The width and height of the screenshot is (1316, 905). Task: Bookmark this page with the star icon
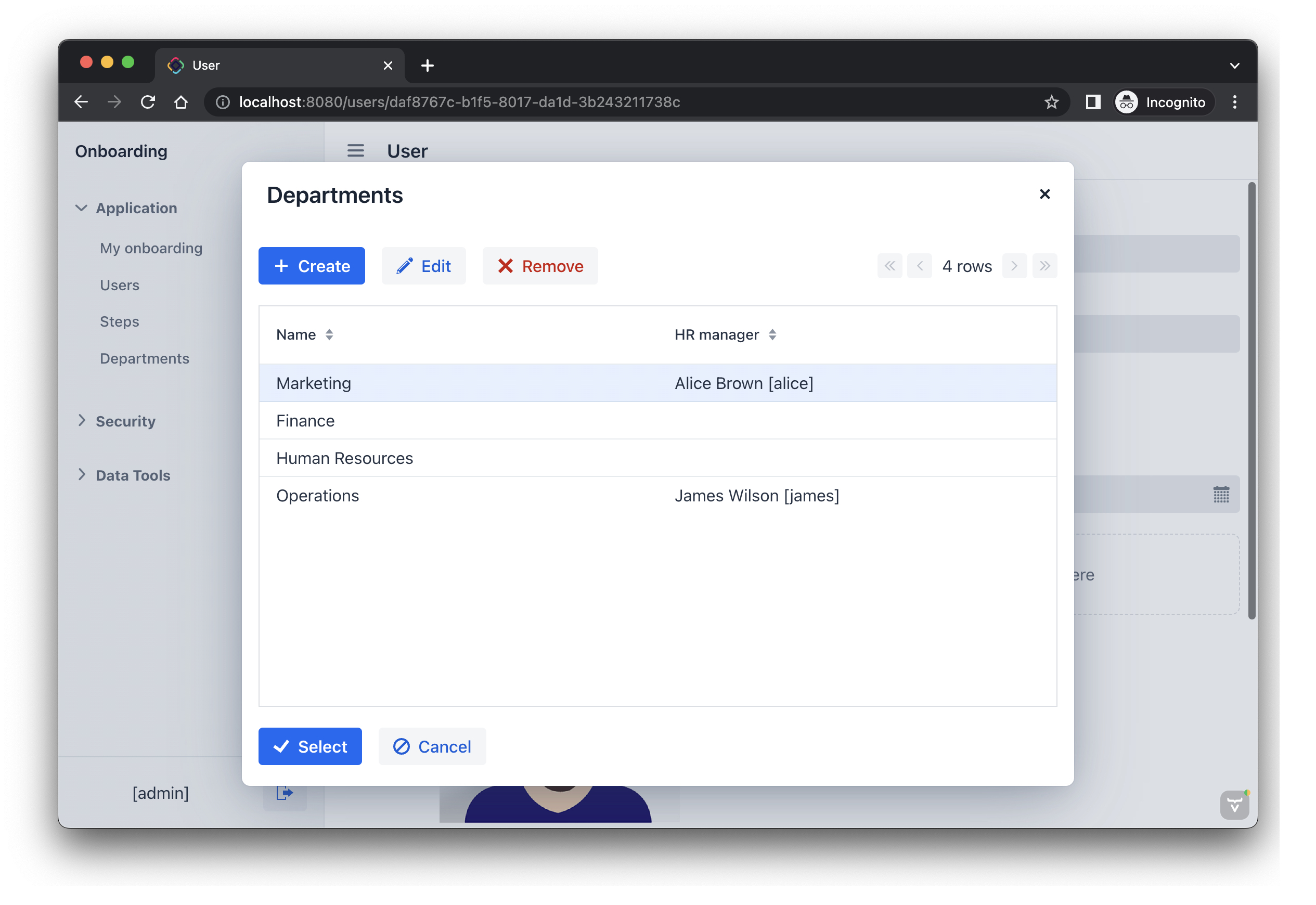[1051, 102]
